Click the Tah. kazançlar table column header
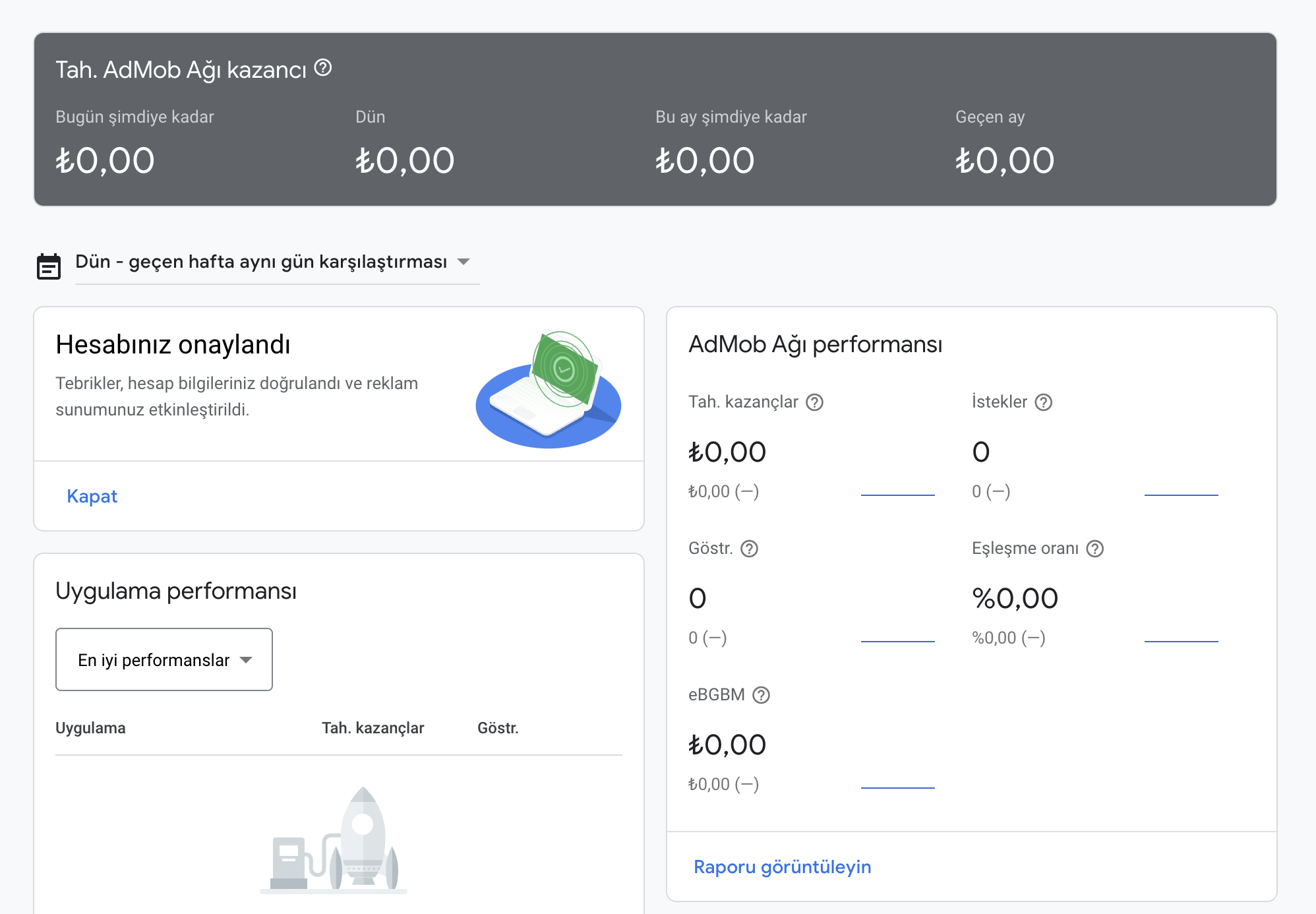Viewport: 1316px width, 914px height. [373, 728]
